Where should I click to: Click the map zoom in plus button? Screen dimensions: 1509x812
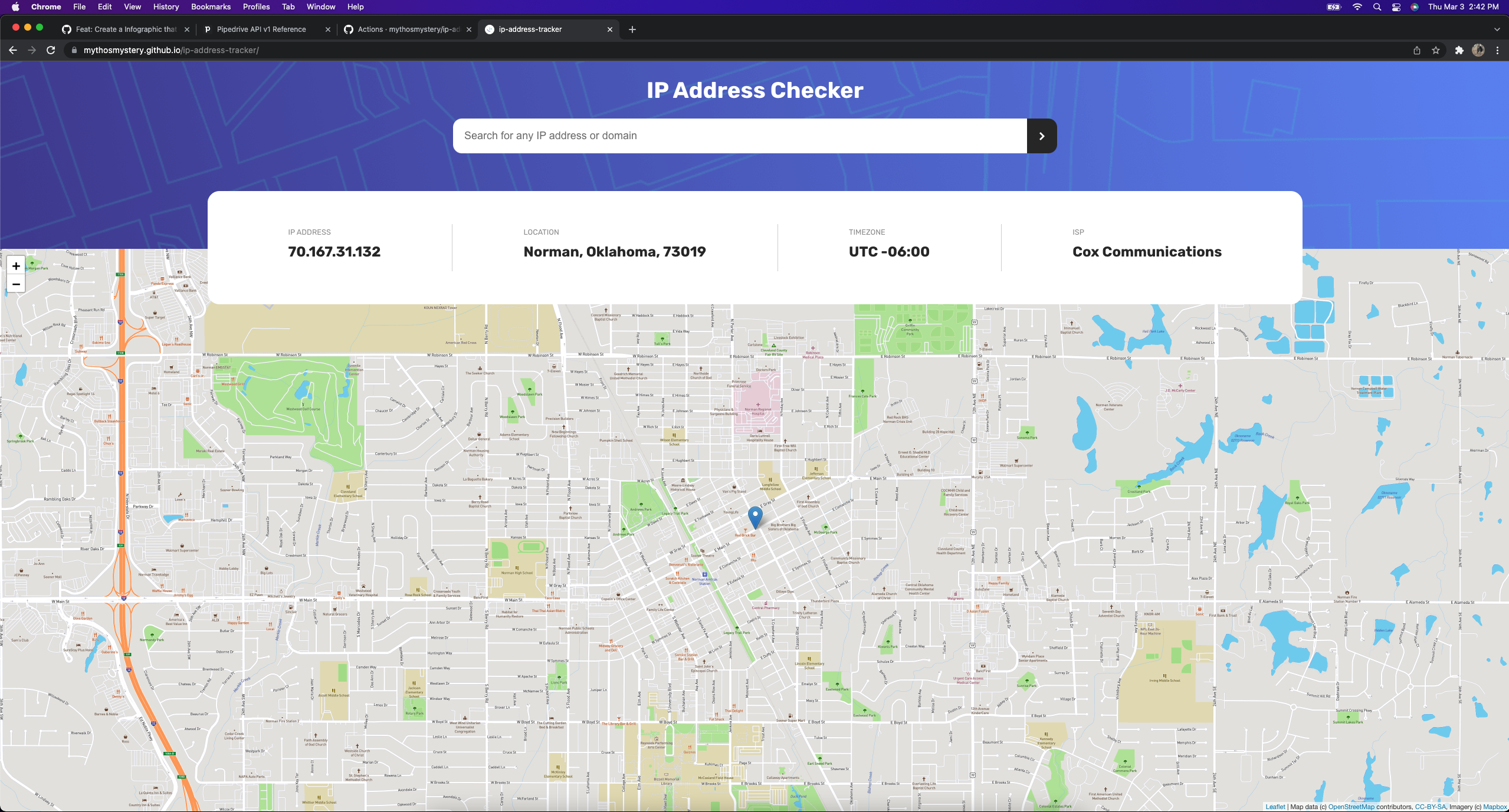[16, 266]
